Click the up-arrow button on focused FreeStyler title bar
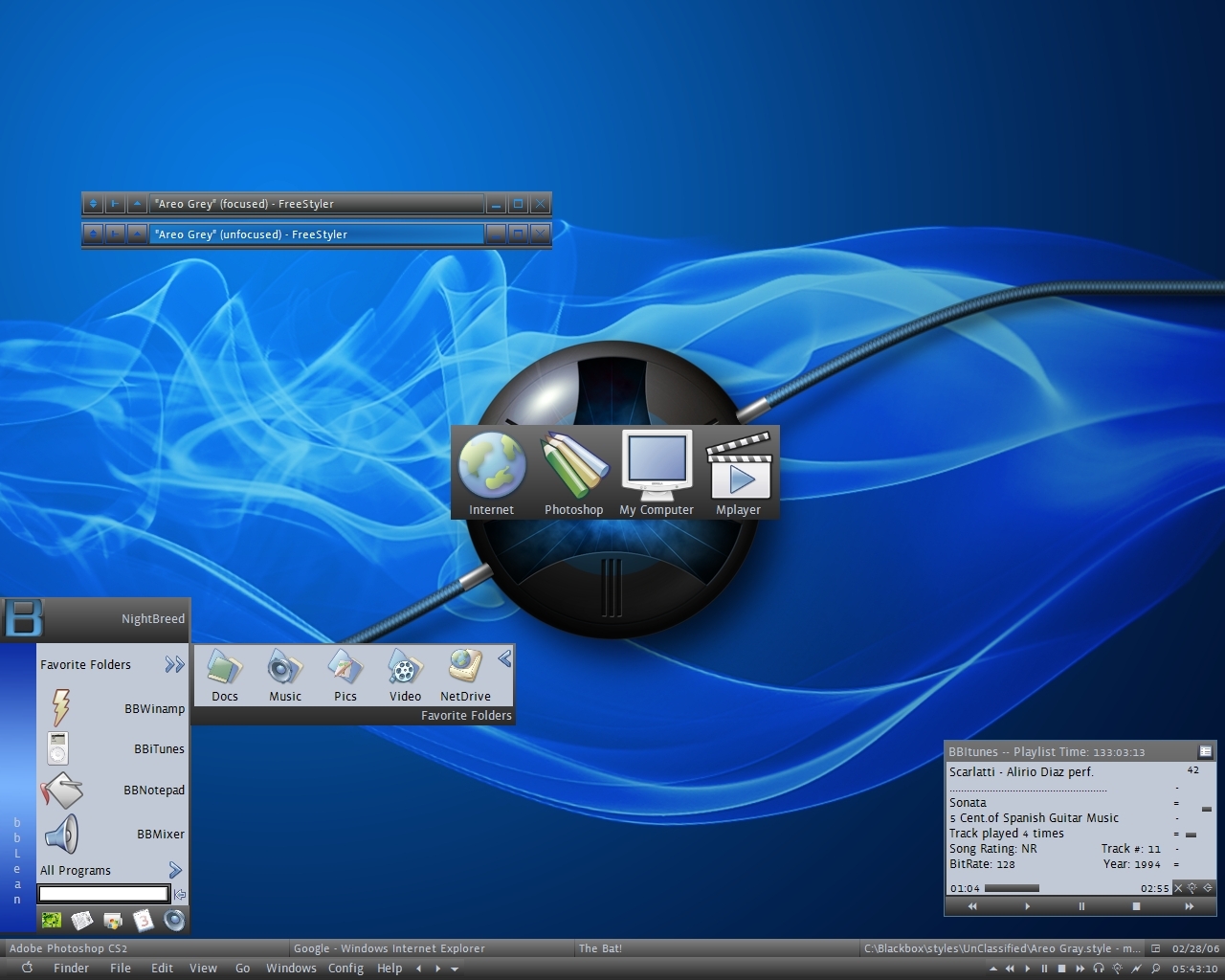This screenshot has width=1225, height=980. click(x=137, y=204)
